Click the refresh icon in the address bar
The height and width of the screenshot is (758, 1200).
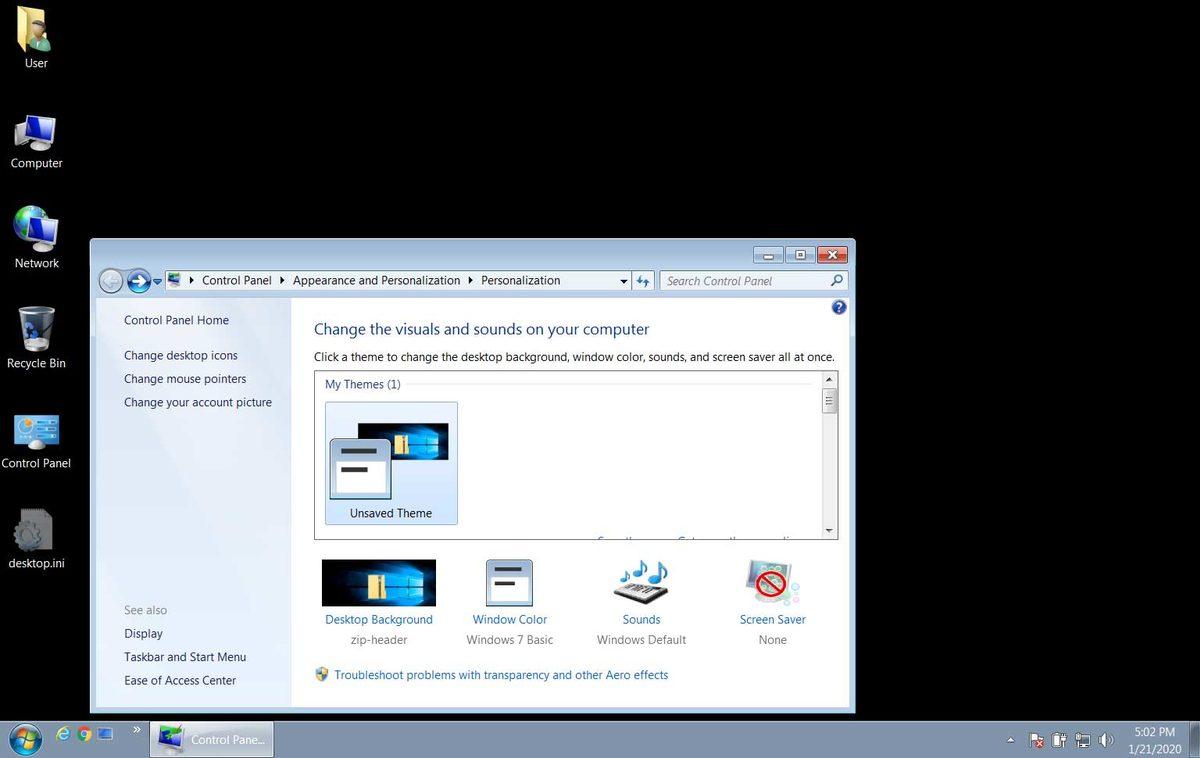click(643, 281)
